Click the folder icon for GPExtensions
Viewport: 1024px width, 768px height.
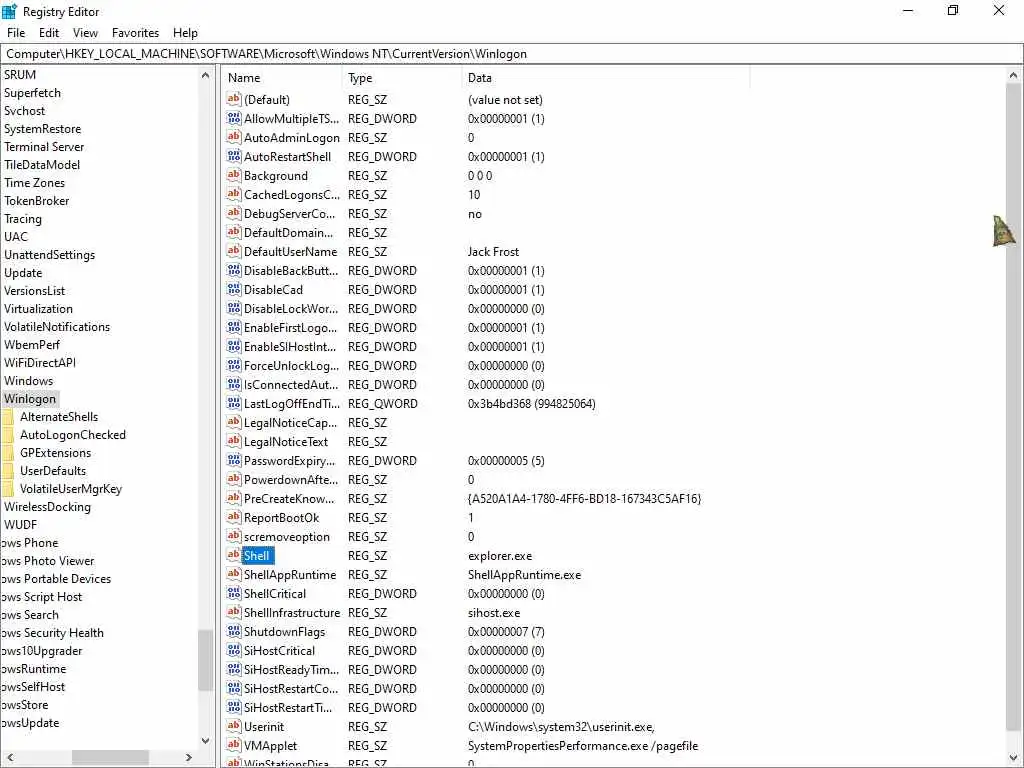(x=7, y=453)
